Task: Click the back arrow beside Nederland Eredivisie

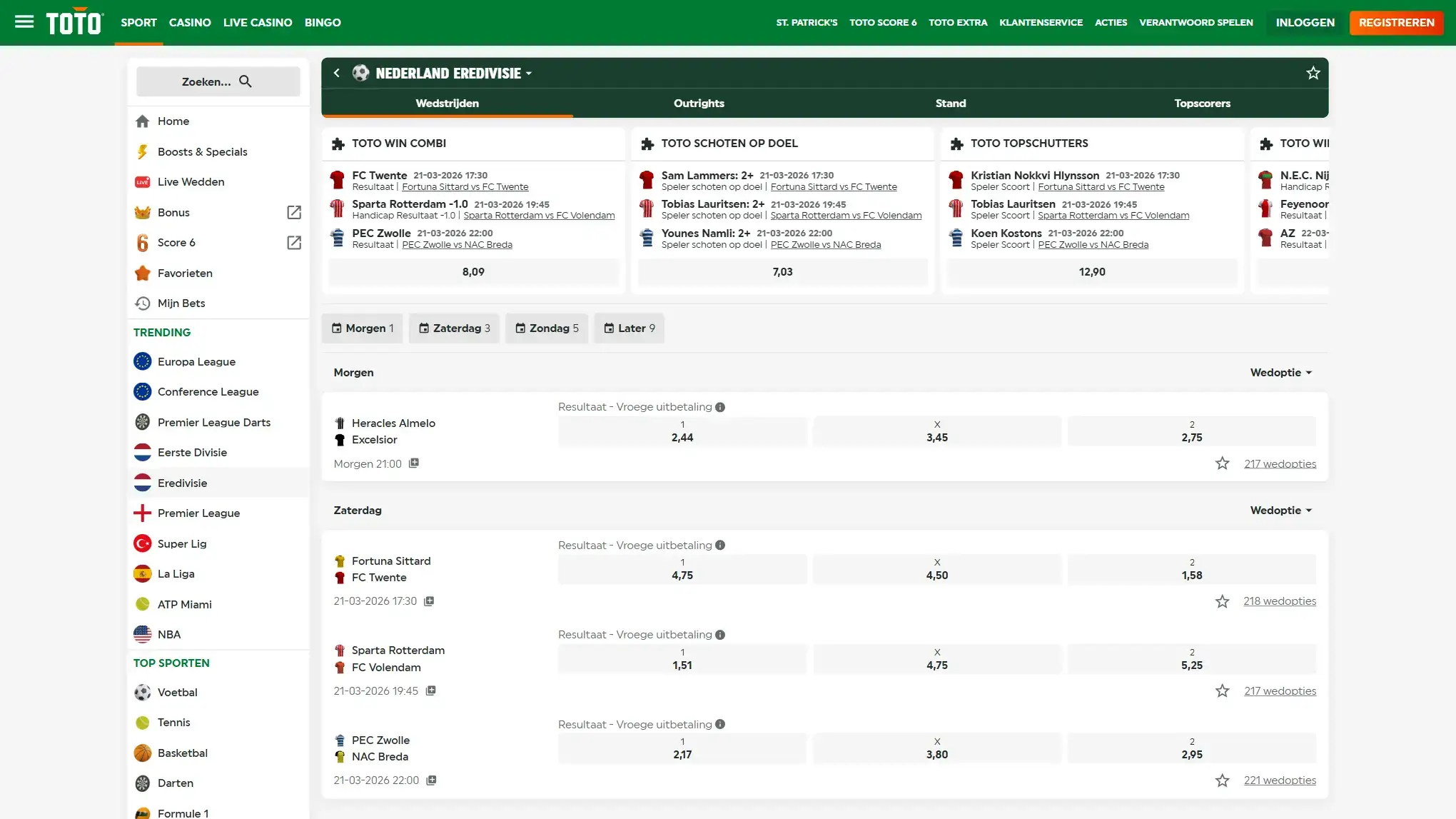Action: click(337, 73)
